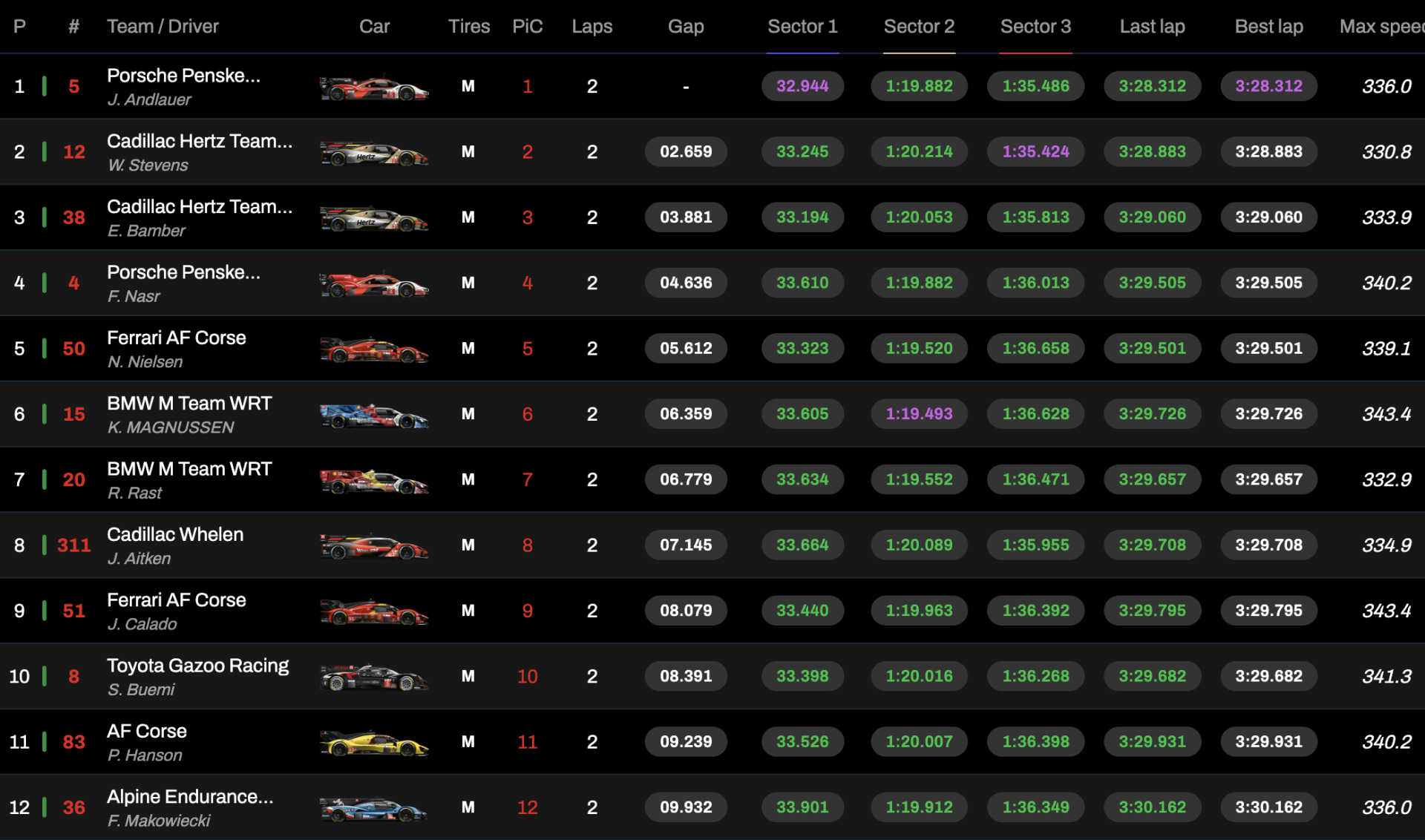Screen dimensions: 1425x840
Task: Click the purple 1:35.424 sector 3 time
Action: pos(1035,151)
